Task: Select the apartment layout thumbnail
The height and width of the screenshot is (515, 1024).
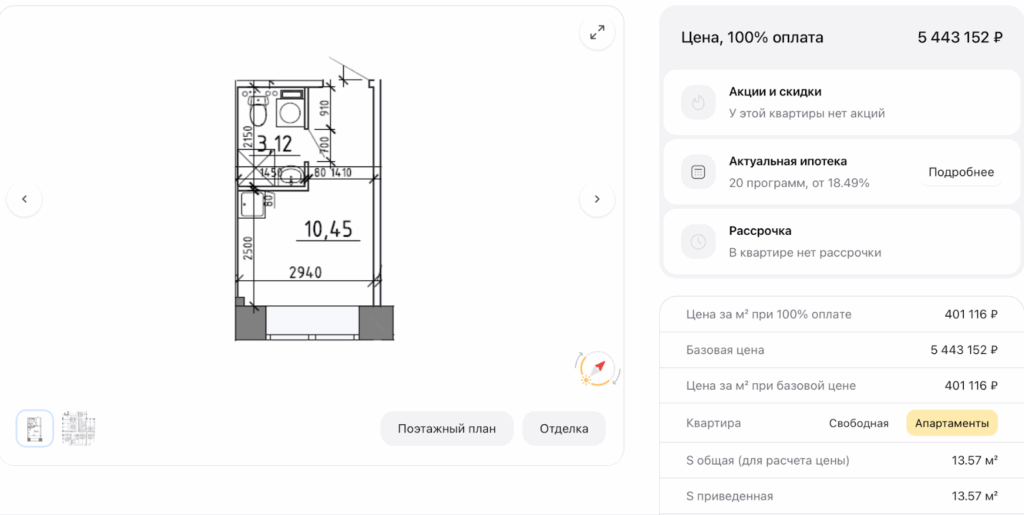Action: pyautogui.click(x=35, y=427)
